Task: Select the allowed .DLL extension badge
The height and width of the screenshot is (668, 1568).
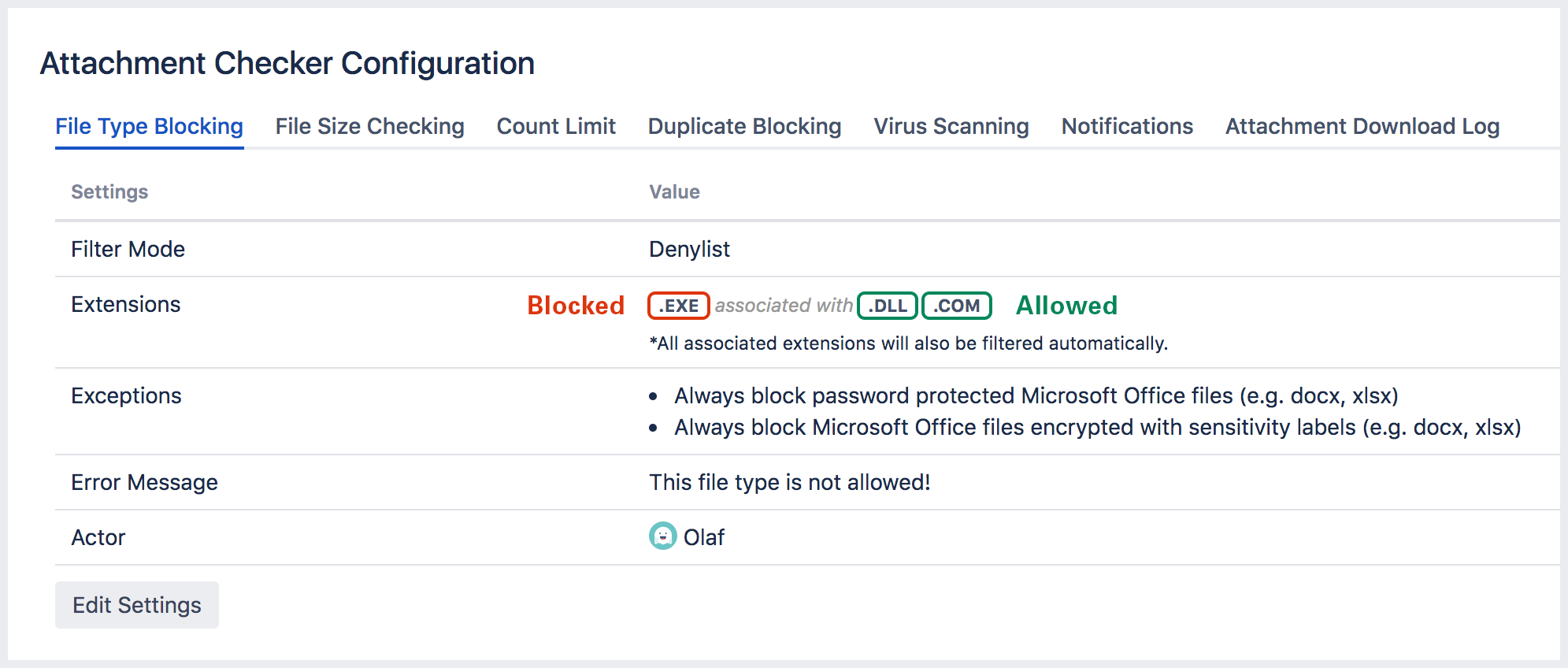Action: point(886,306)
